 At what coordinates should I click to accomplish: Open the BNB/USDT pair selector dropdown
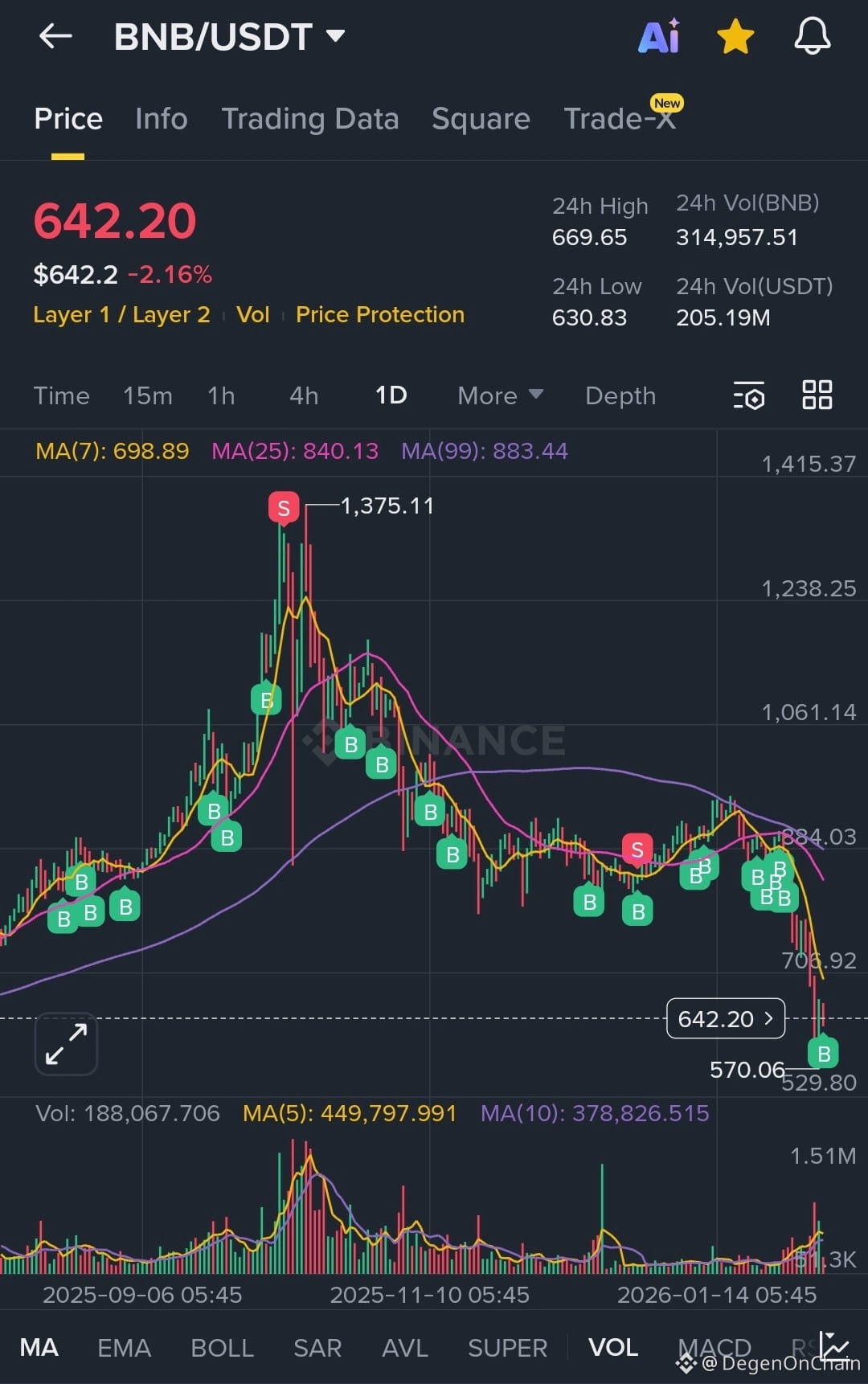tap(230, 37)
